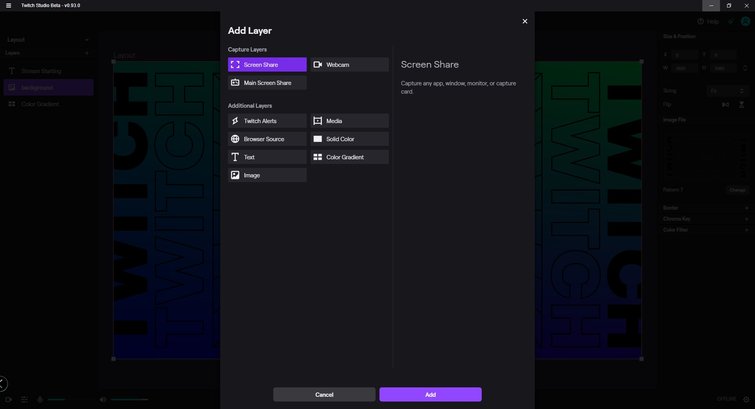Choose the Webcam layer option
The width and height of the screenshot is (755, 409).
click(350, 65)
